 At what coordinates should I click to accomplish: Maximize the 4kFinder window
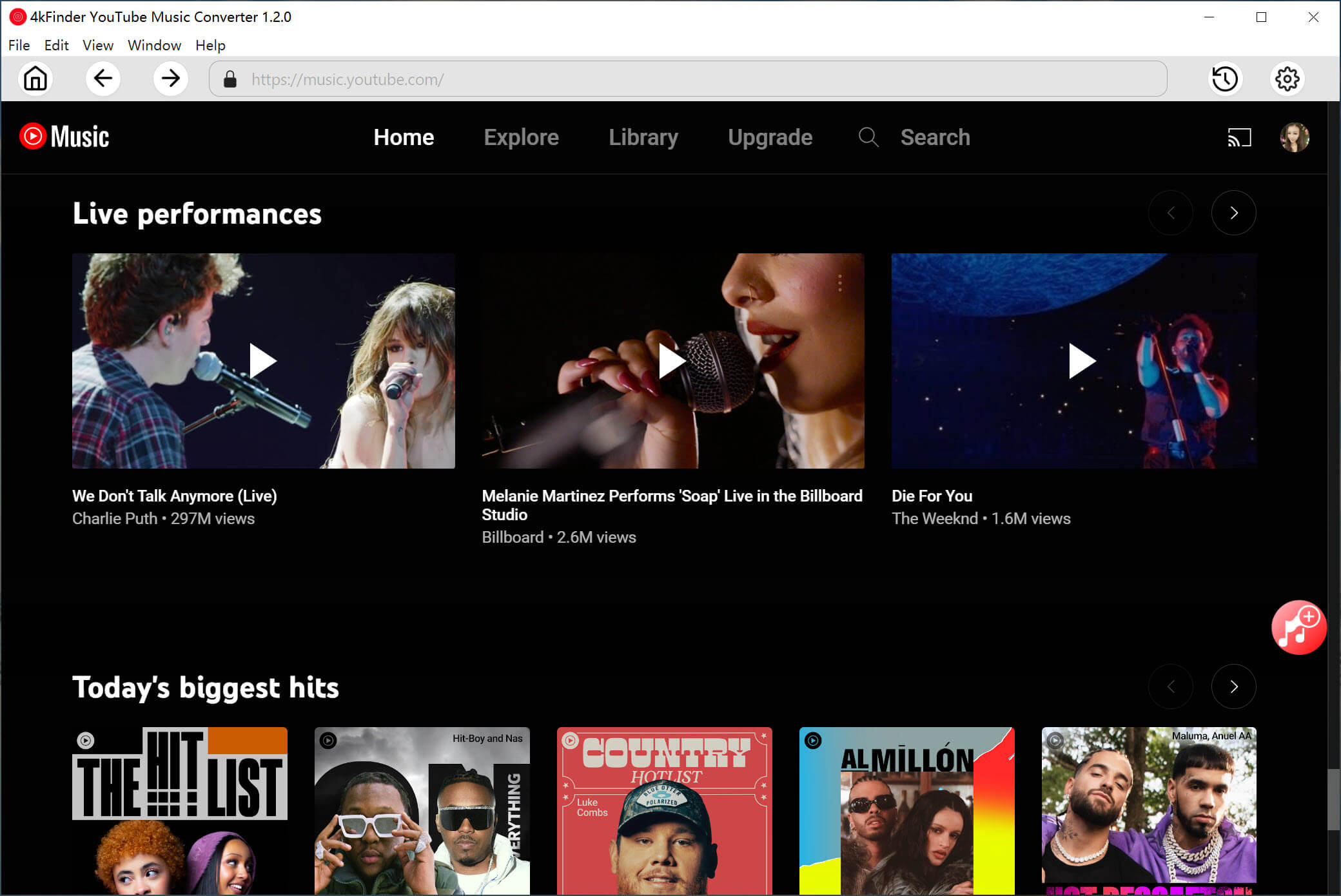tap(1261, 17)
